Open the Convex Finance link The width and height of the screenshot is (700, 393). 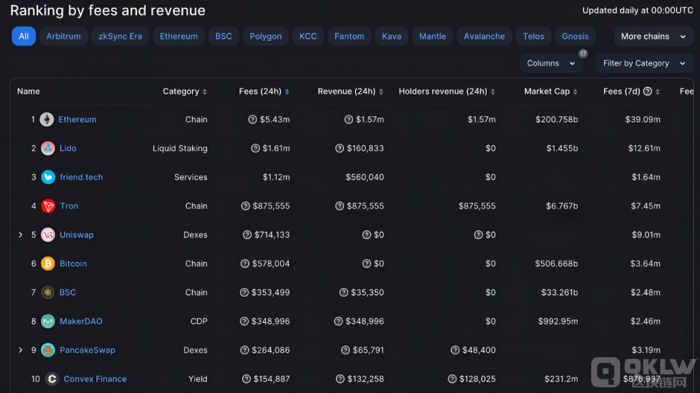click(x=95, y=379)
